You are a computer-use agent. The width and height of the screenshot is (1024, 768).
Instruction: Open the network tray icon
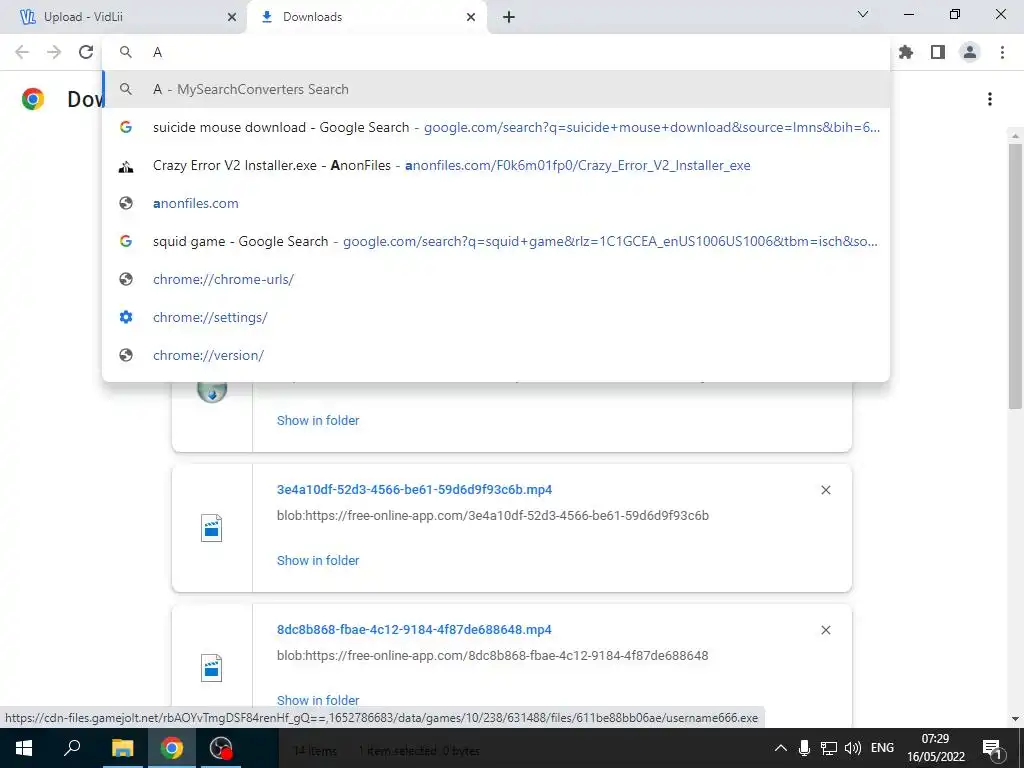click(x=829, y=748)
